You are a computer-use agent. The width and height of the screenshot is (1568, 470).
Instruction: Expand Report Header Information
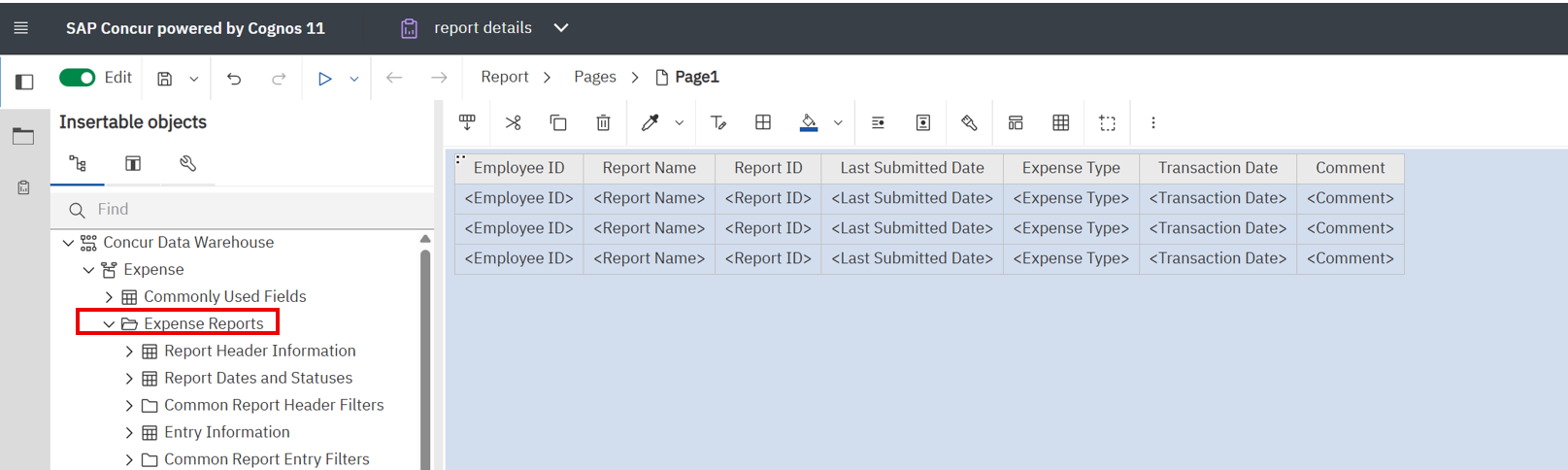pyautogui.click(x=129, y=352)
